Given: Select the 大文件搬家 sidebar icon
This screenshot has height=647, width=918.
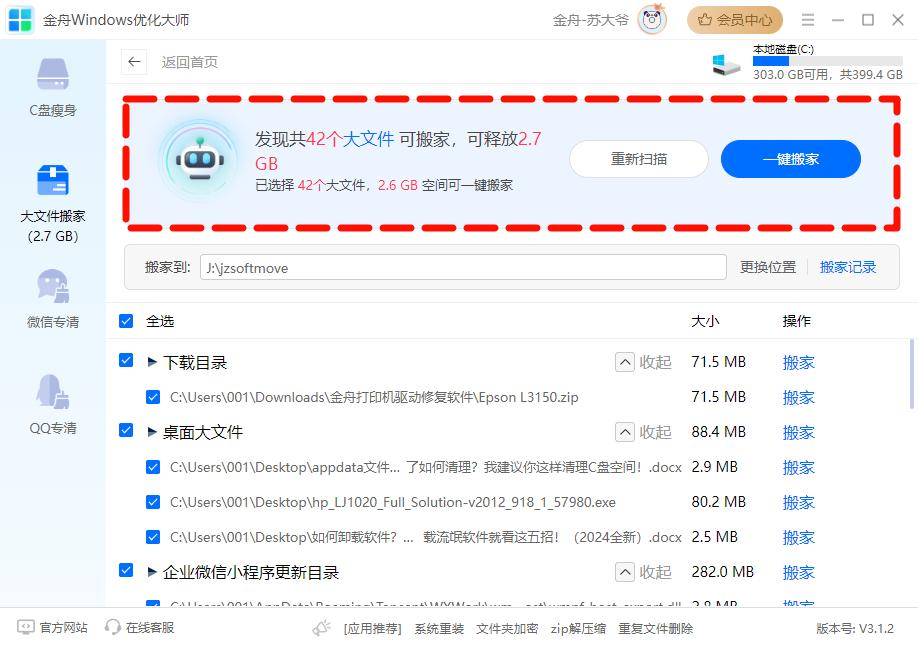Looking at the screenshot, I should pyautogui.click(x=53, y=183).
